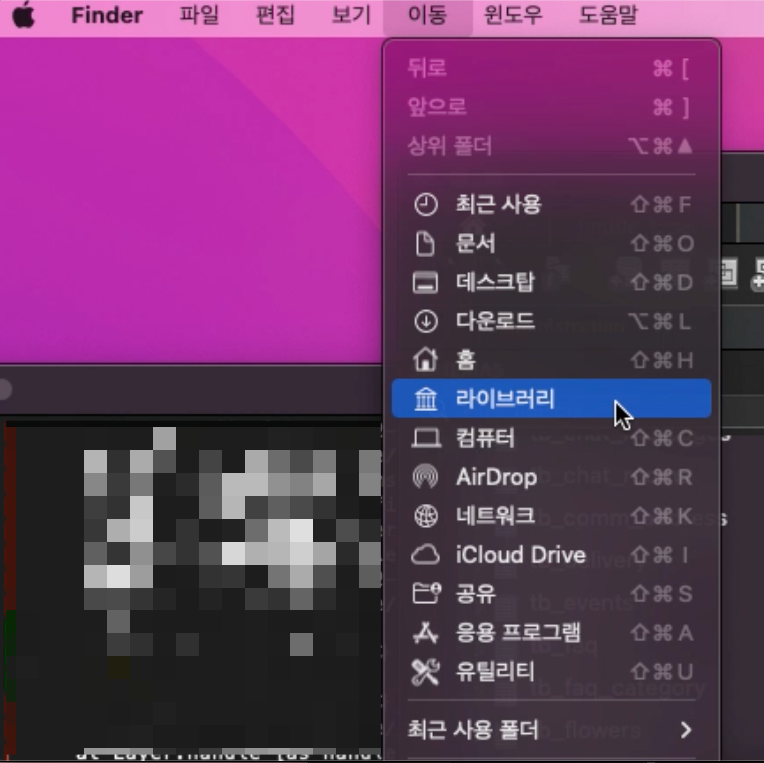Image resolution: width=764 pixels, height=763 pixels.
Task: Select 유틸리티 menu item
Action: (552, 672)
